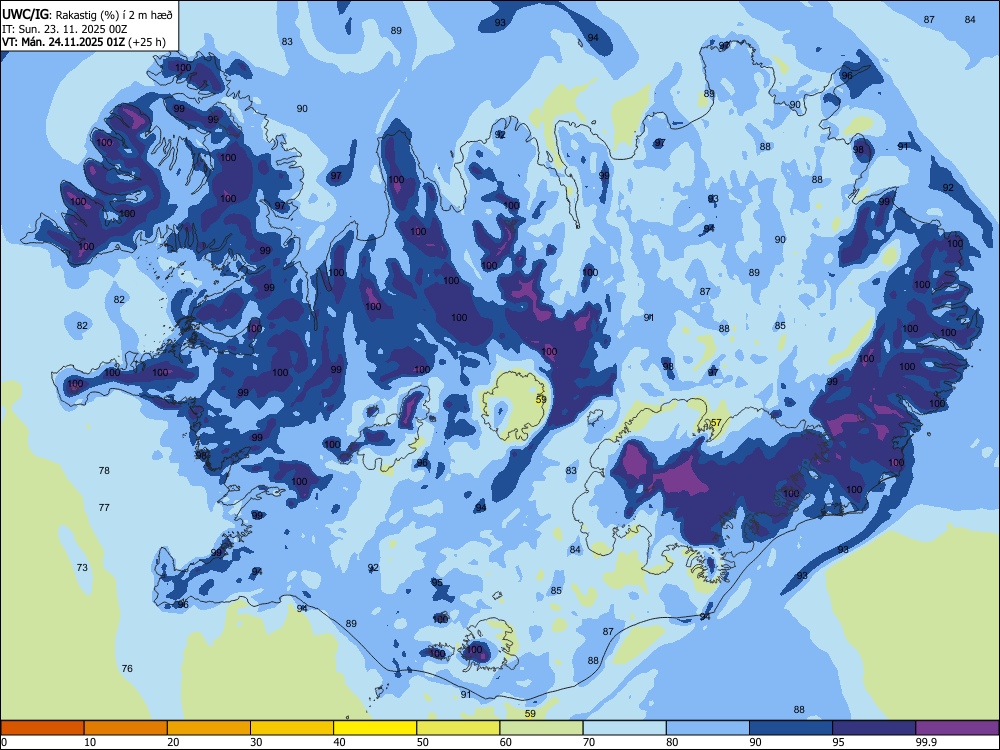Click the initialization time "IT: Sun. 23. 11. 2025 00Z"
Image resolution: width=1000 pixels, height=750 pixels.
[65, 29]
